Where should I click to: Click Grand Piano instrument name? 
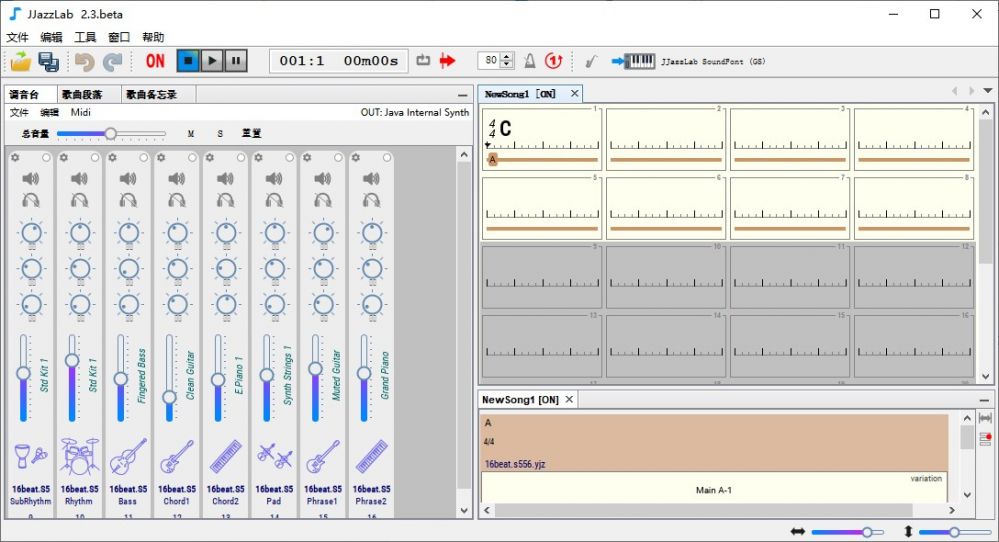385,375
